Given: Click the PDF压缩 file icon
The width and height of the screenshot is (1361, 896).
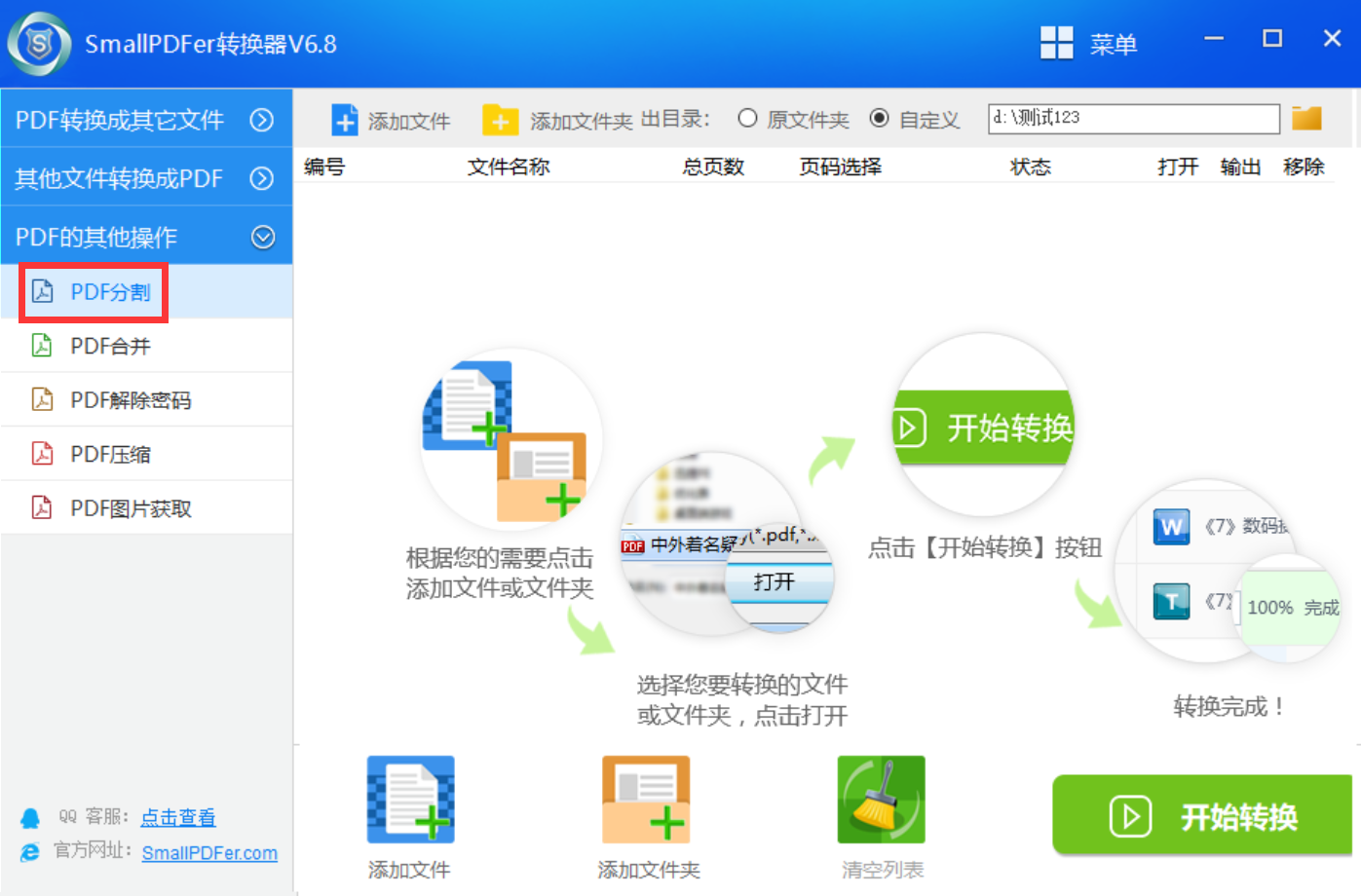Looking at the screenshot, I should click(42, 453).
